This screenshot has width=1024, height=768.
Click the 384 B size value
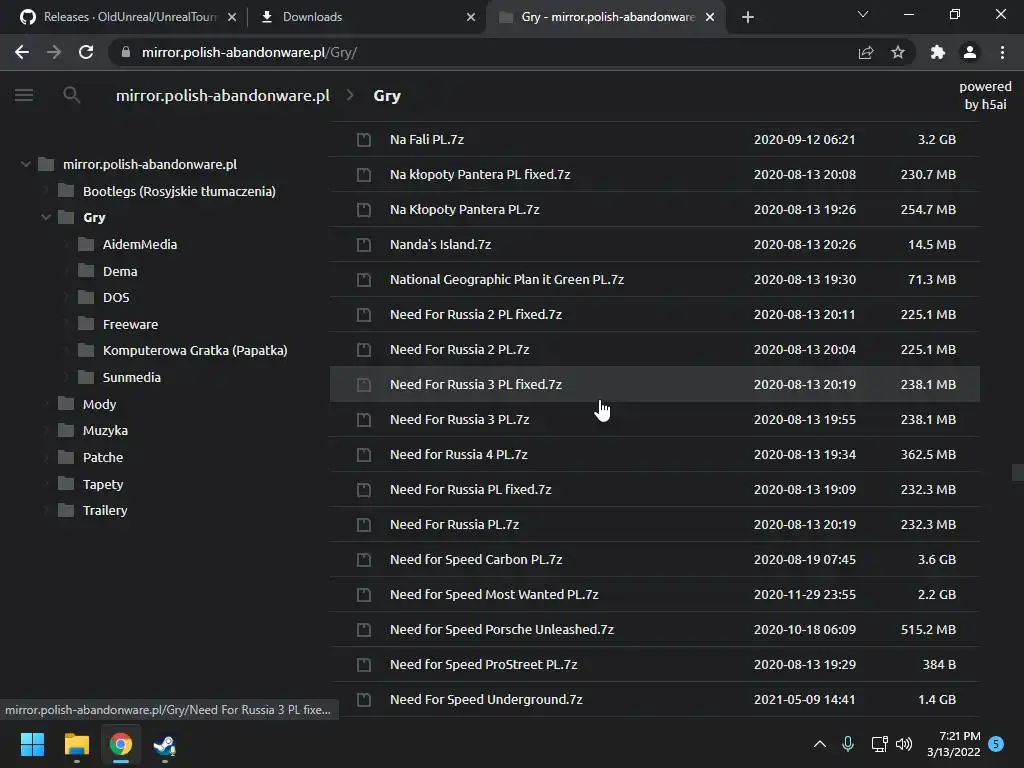[x=939, y=665]
